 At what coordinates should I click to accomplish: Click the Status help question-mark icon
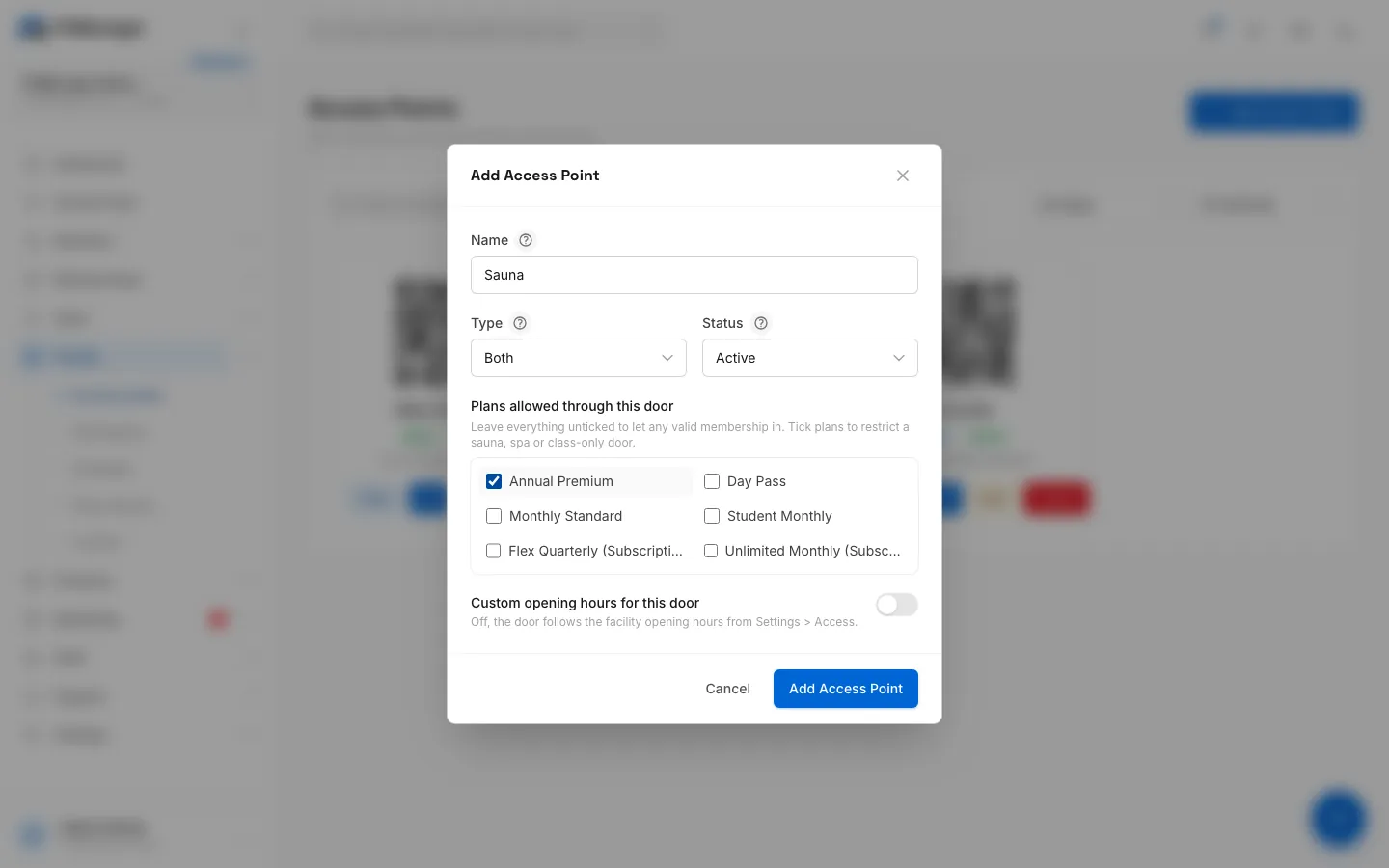pyautogui.click(x=761, y=323)
